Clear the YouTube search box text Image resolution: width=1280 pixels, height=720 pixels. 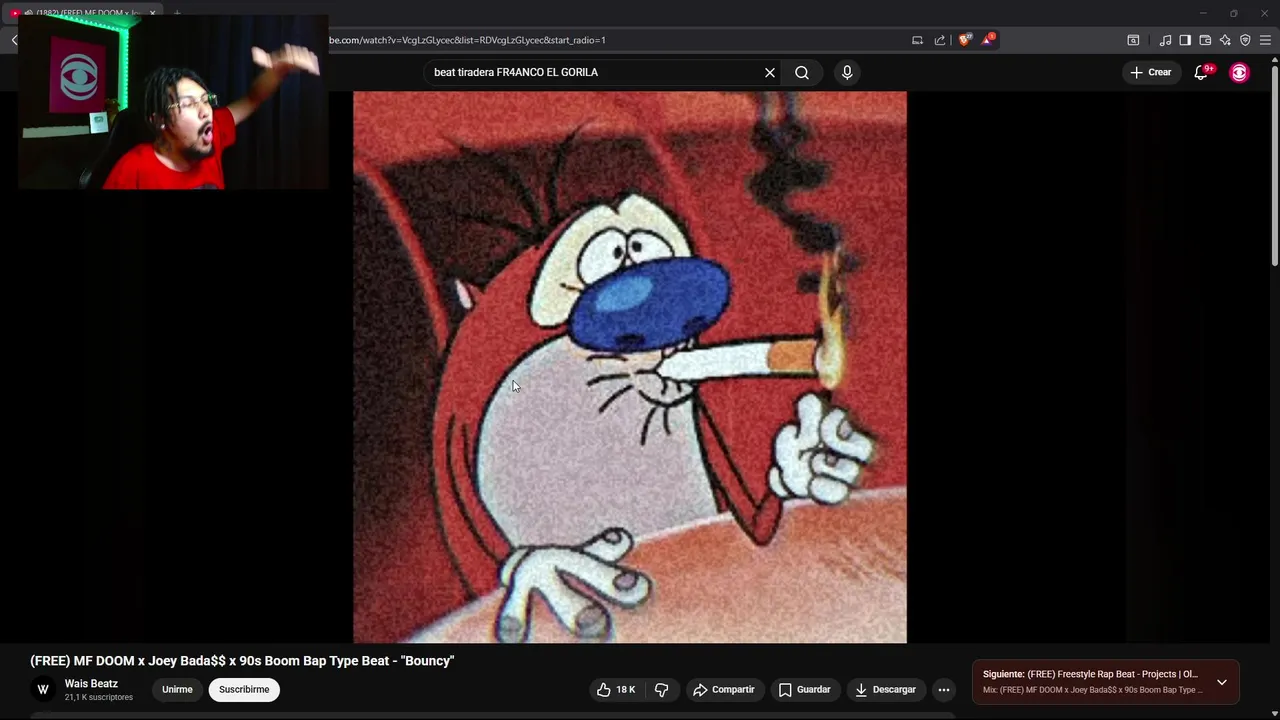[770, 72]
